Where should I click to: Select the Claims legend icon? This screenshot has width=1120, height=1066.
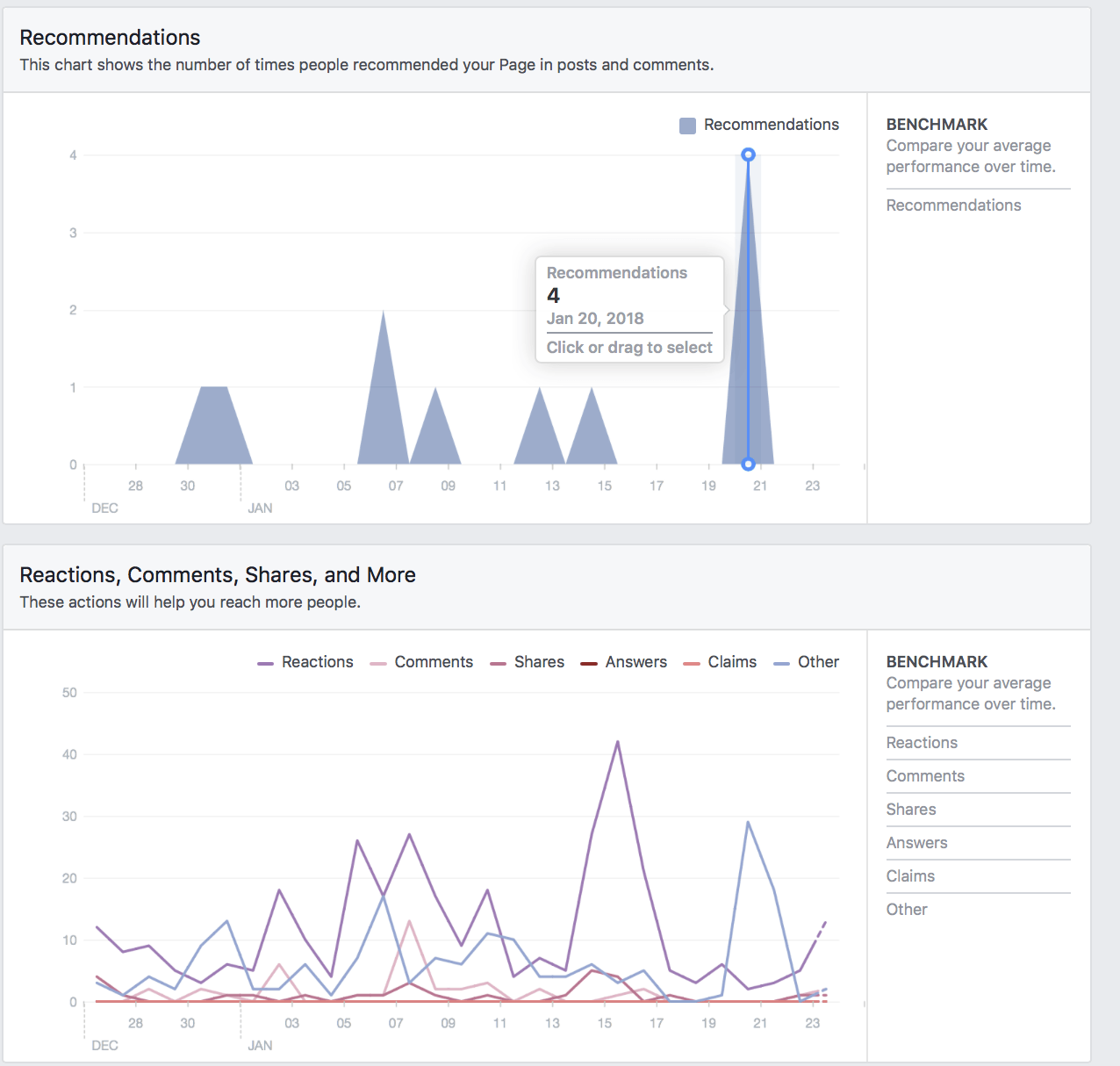(693, 662)
